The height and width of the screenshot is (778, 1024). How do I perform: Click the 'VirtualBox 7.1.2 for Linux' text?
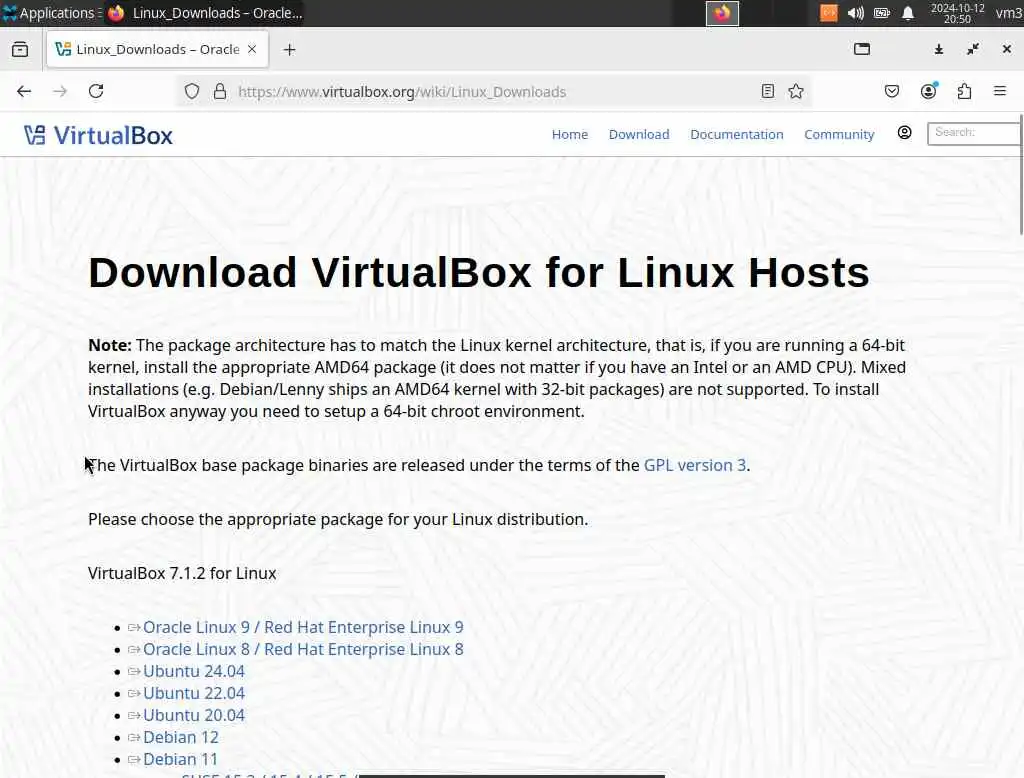182,574
